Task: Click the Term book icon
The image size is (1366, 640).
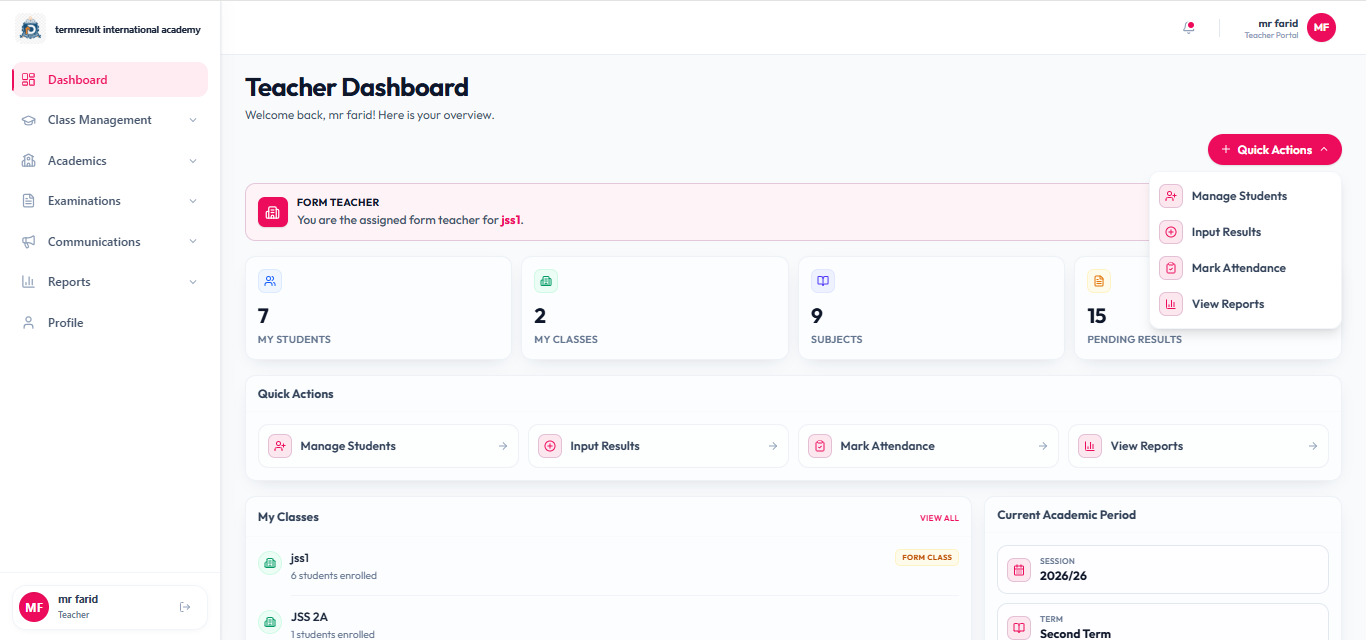Action: click(x=1019, y=627)
